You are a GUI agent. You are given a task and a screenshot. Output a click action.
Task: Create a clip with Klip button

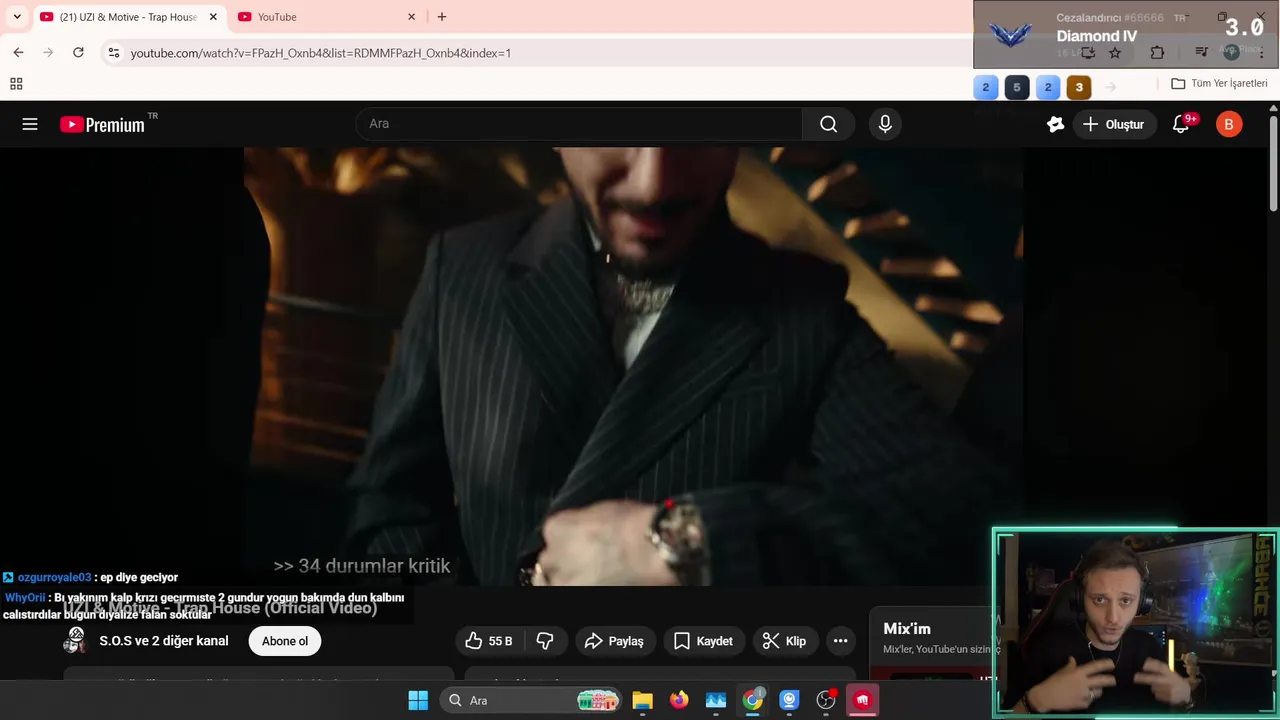coord(784,641)
